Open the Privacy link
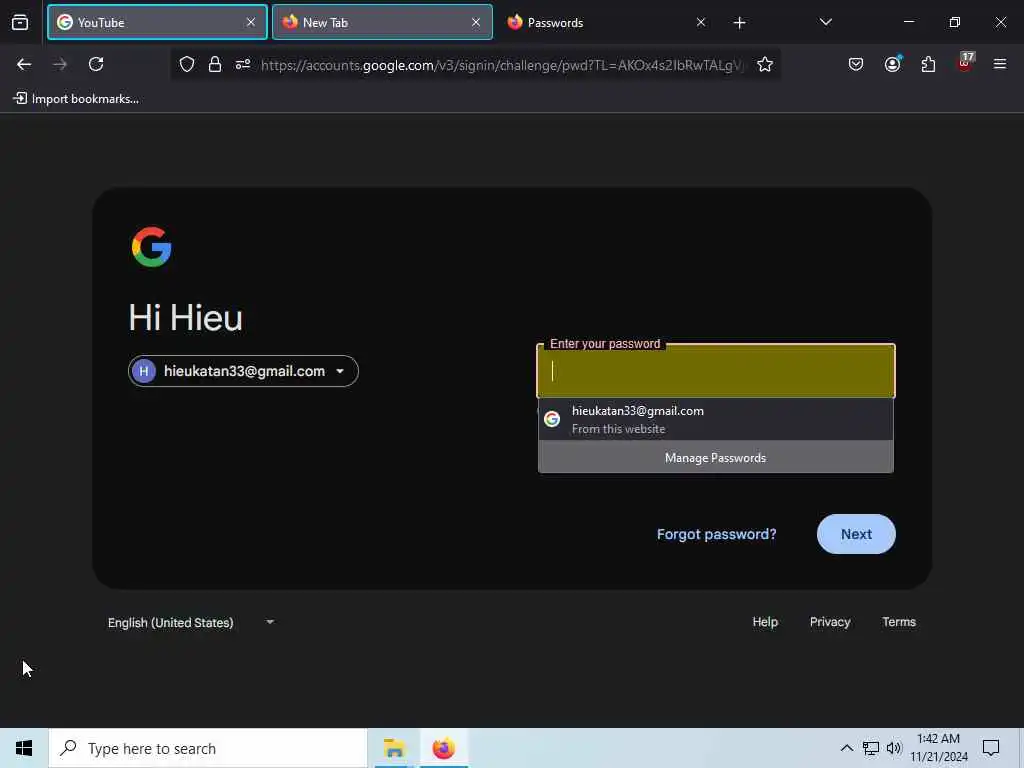The image size is (1024, 768). click(830, 622)
